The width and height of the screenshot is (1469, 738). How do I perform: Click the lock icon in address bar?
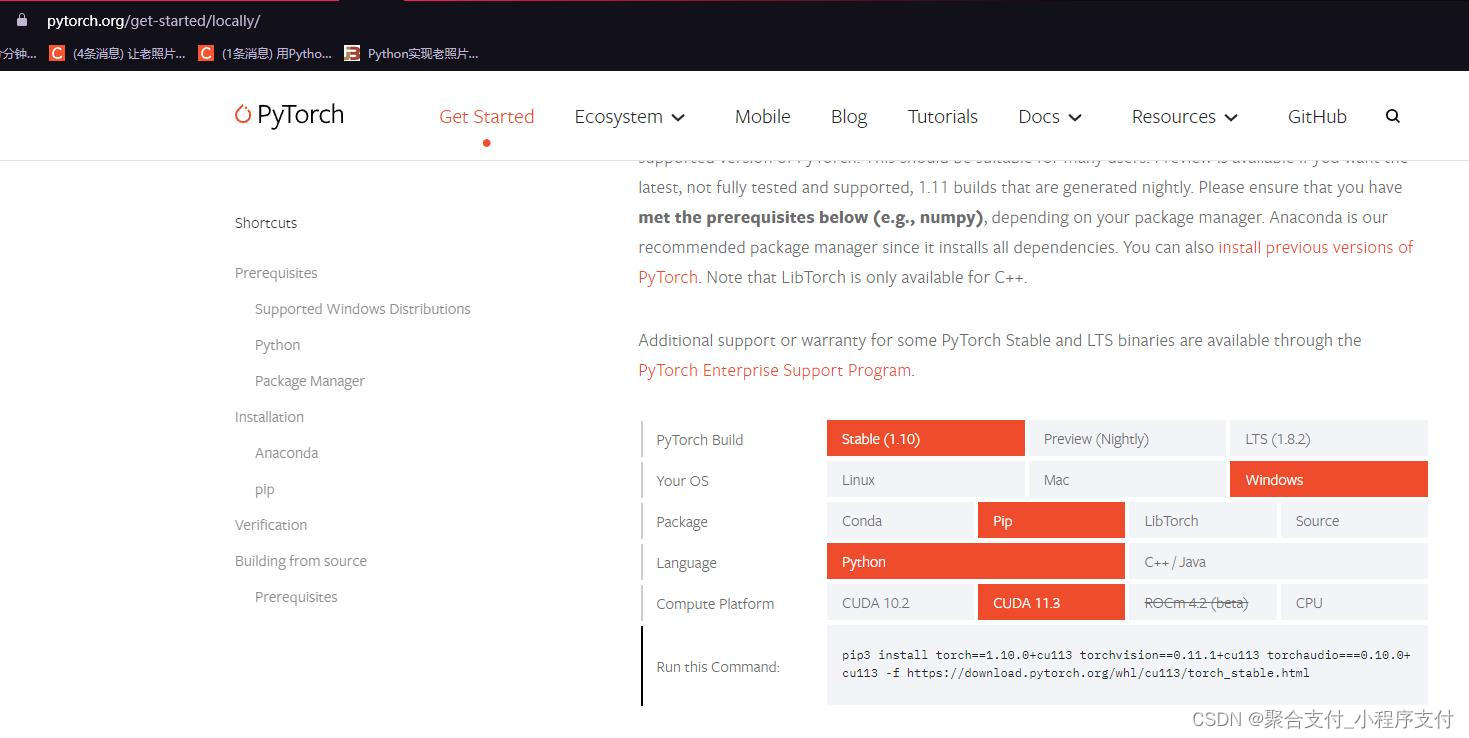coord(22,20)
